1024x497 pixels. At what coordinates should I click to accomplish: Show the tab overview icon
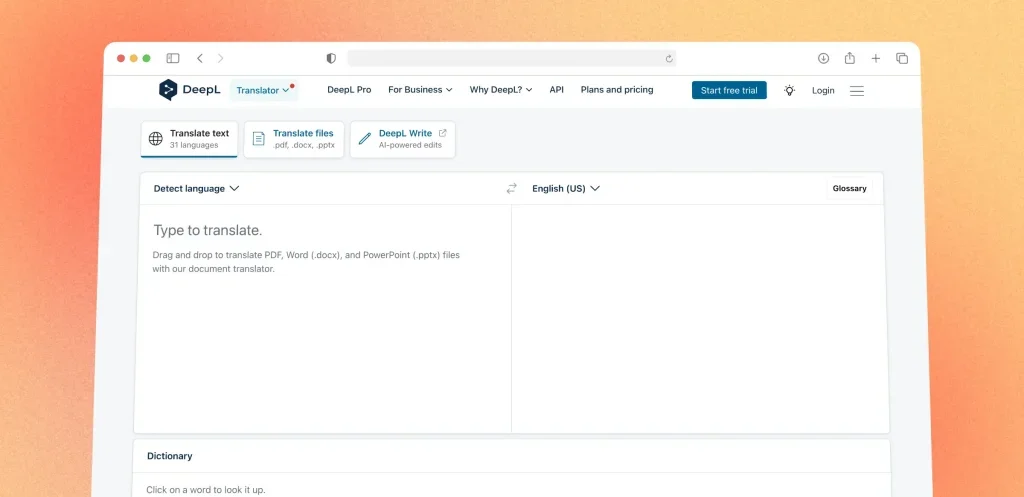[901, 58]
